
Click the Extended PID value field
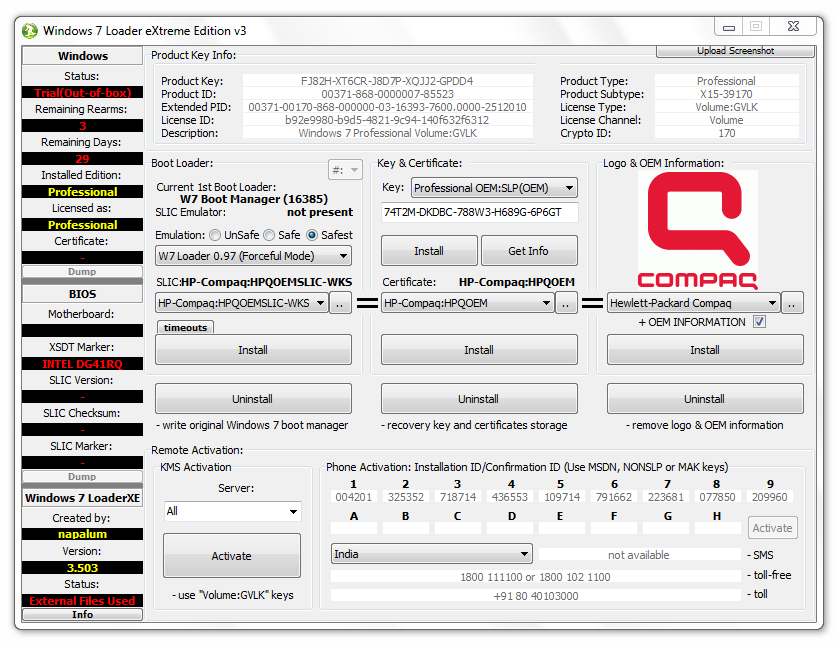tap(388, 107)
